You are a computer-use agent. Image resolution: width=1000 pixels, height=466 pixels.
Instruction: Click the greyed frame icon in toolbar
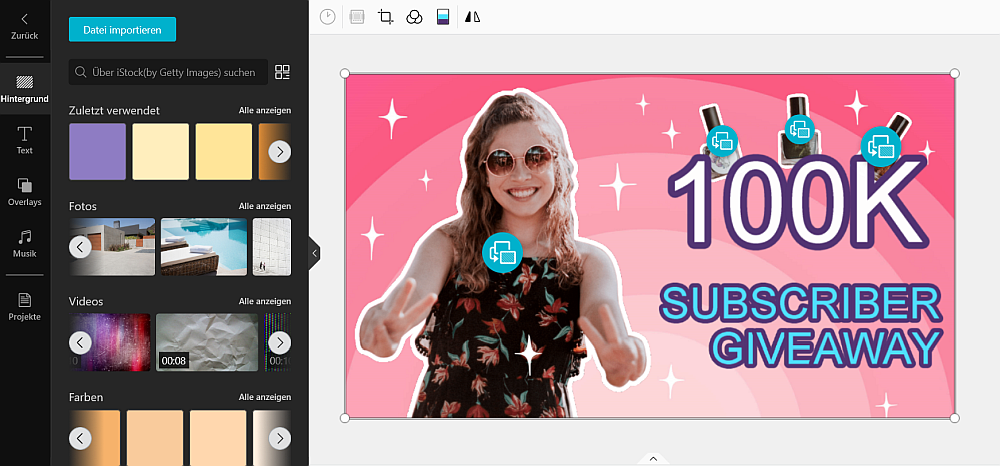point(357,17)
